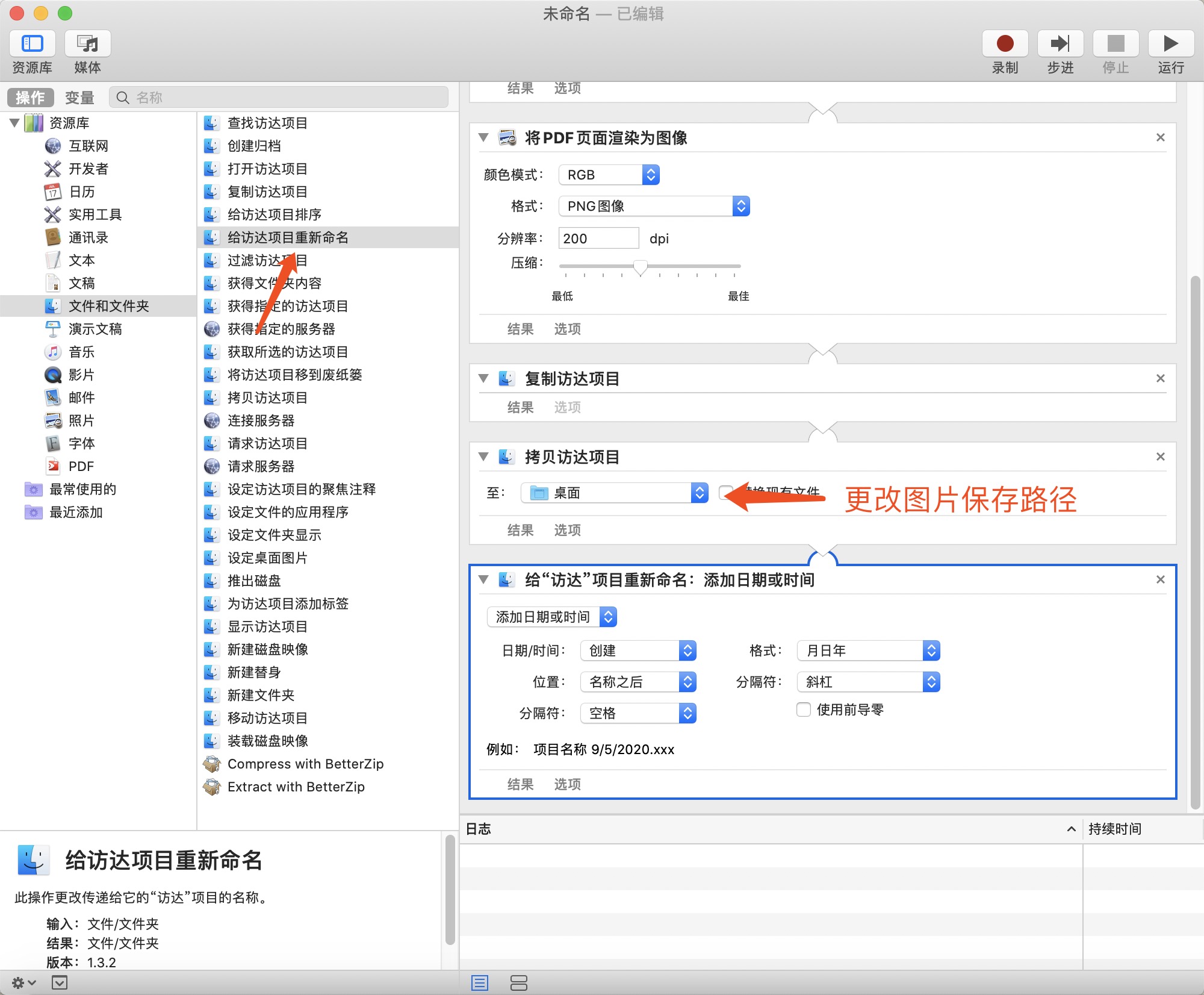
Task: Open 分隔符 斜杠 dropdown
Action: [x=869, y=682]
